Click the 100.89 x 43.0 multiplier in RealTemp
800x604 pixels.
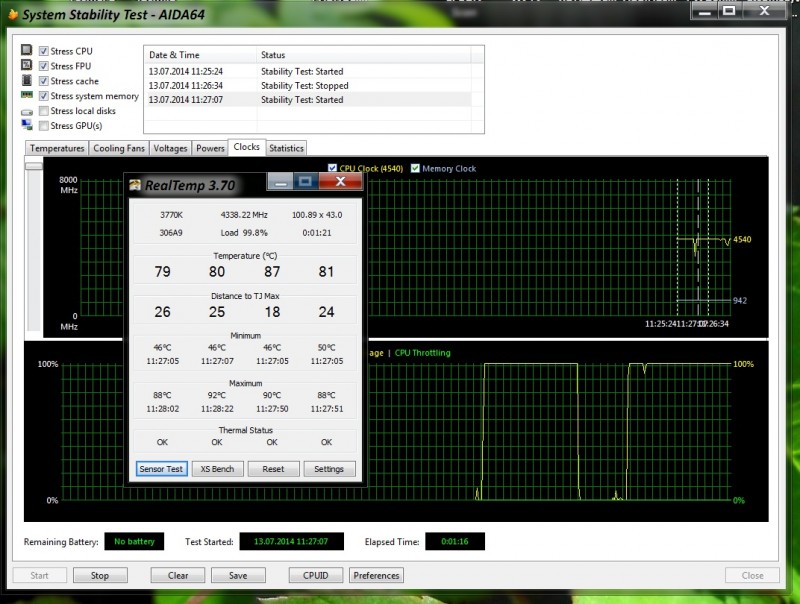[317, 215]
